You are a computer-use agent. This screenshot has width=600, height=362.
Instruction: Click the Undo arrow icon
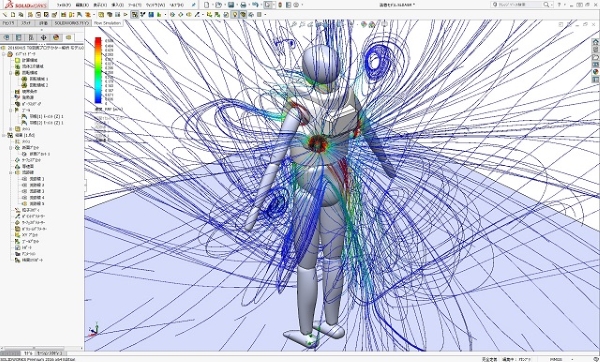click(x=255, y=5)
